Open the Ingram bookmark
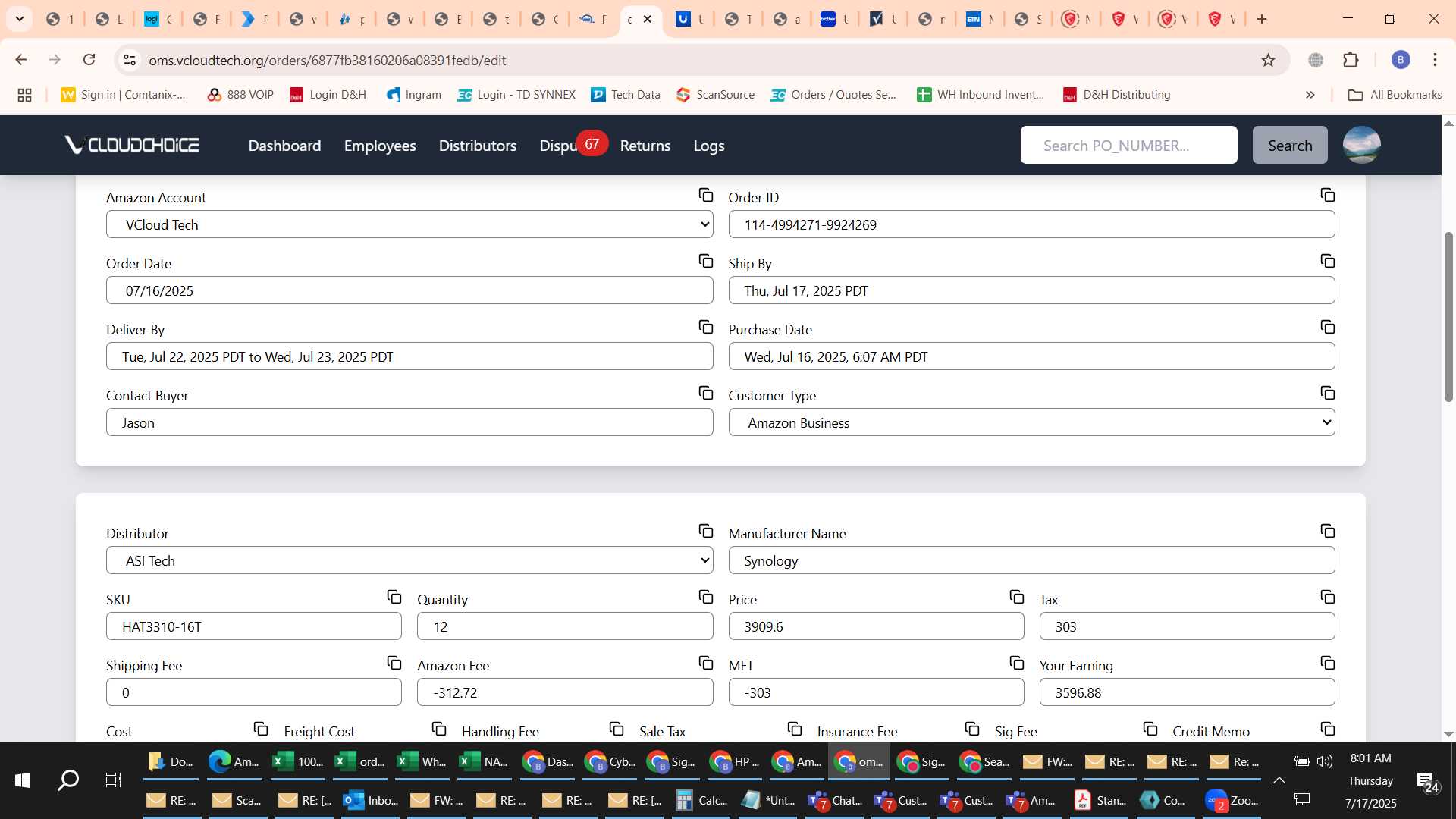Screen dimensions: 1456x819 tap(413, 95)
